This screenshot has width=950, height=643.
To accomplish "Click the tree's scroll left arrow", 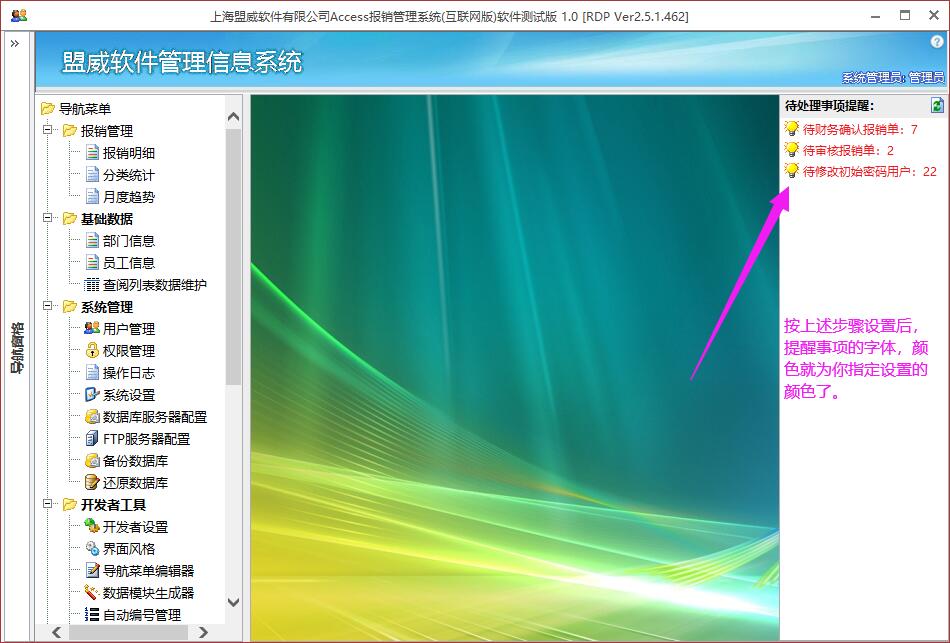I will (56, 632).
